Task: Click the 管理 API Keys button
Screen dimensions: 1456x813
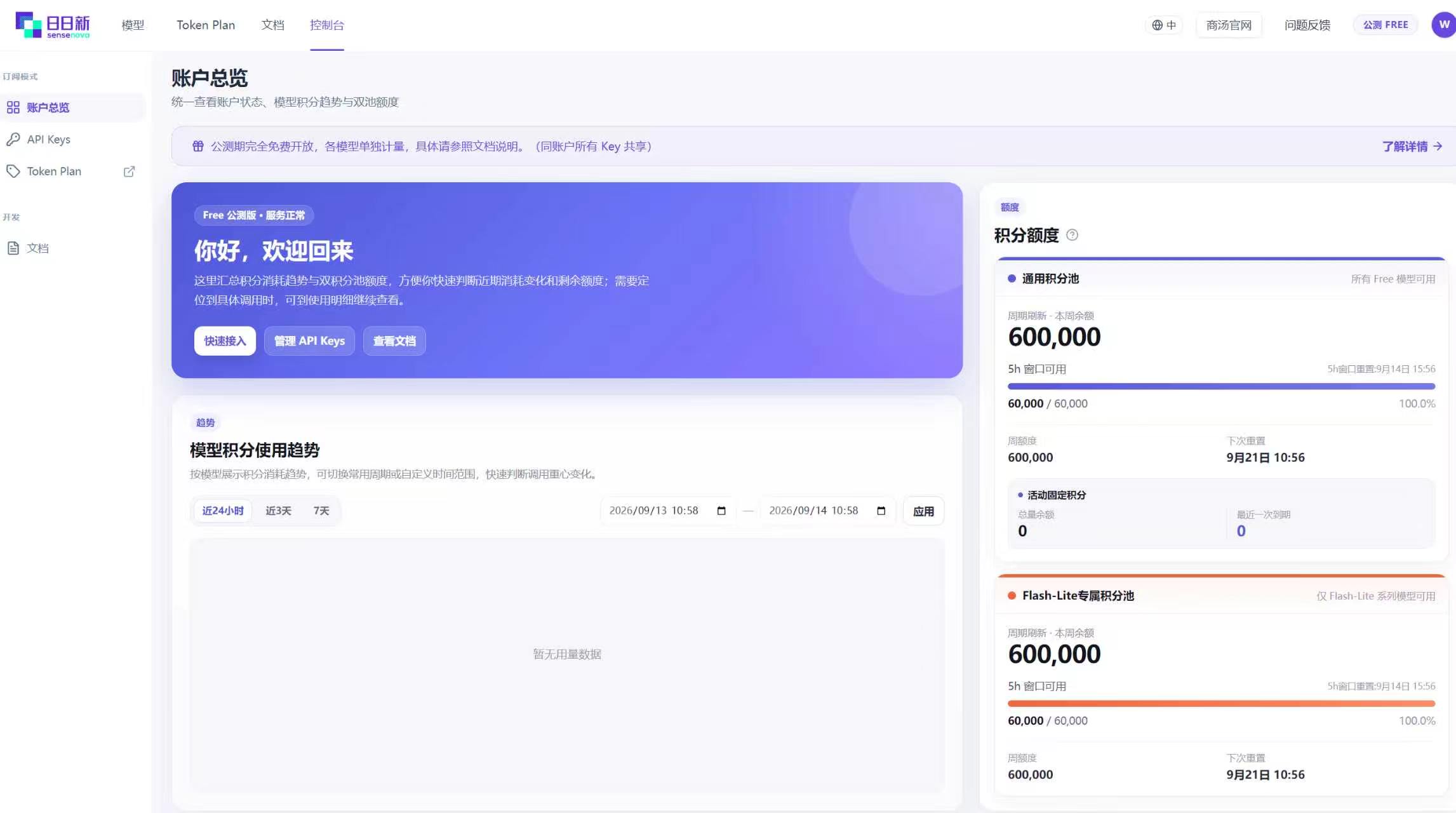Action: pos(309,341)
